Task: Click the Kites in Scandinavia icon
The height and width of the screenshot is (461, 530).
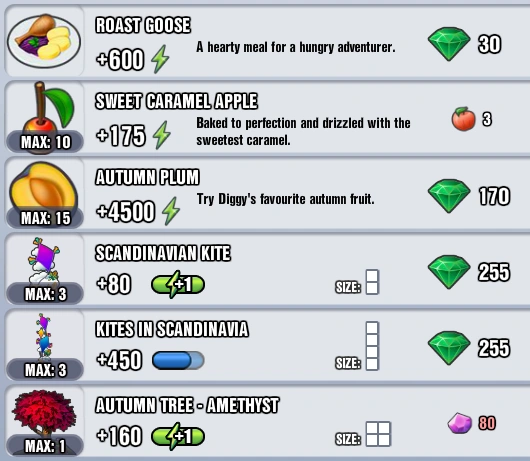Action: coord(44,335)
